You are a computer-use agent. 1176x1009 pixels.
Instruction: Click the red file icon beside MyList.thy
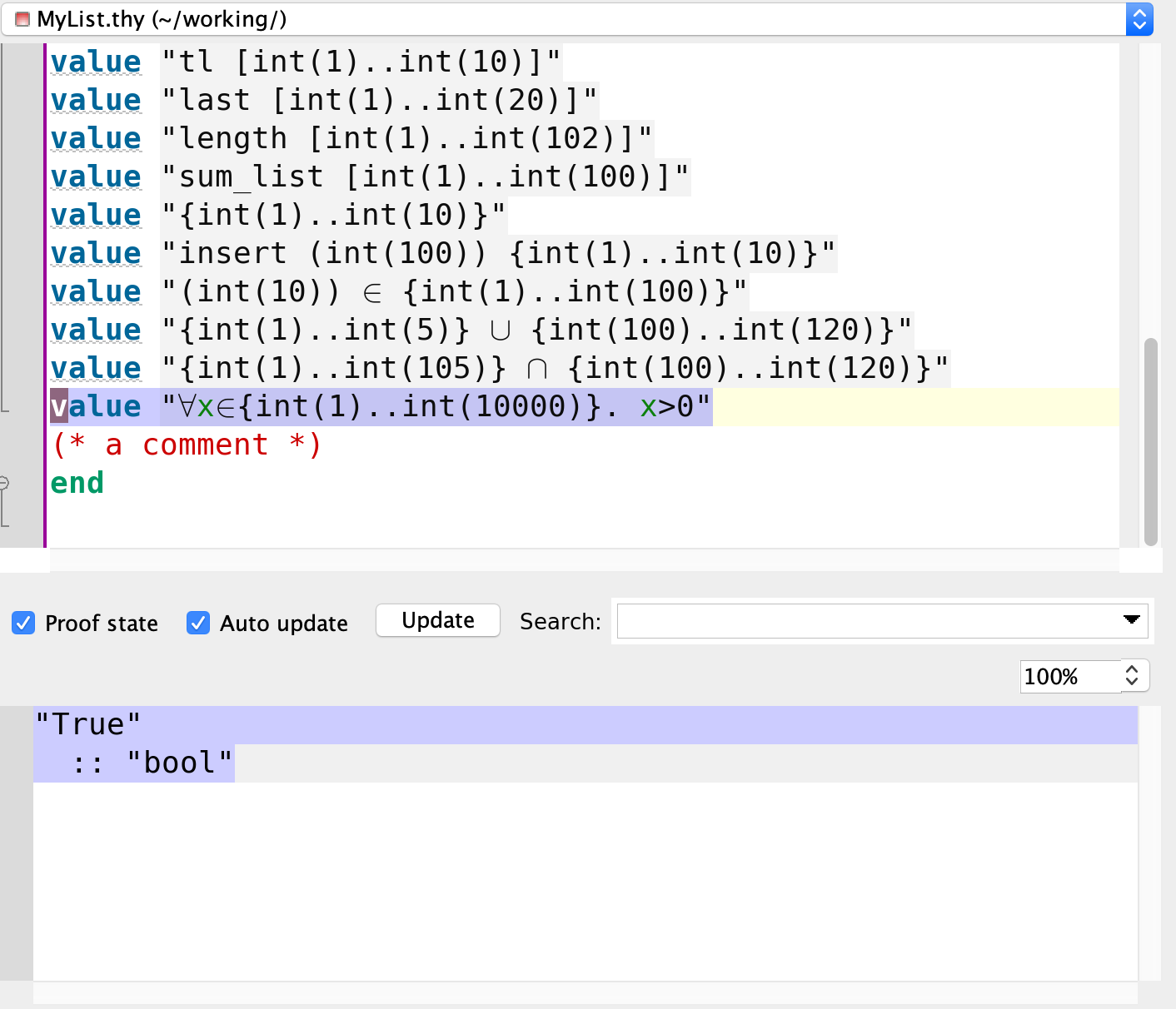tap(22, 19)
